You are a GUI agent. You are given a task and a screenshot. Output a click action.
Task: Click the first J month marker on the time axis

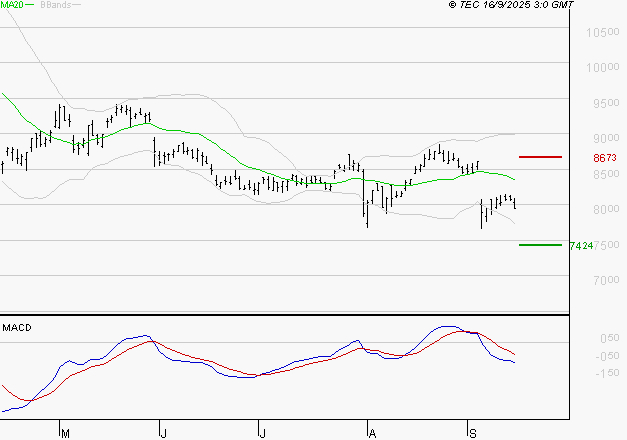[163, 433]
